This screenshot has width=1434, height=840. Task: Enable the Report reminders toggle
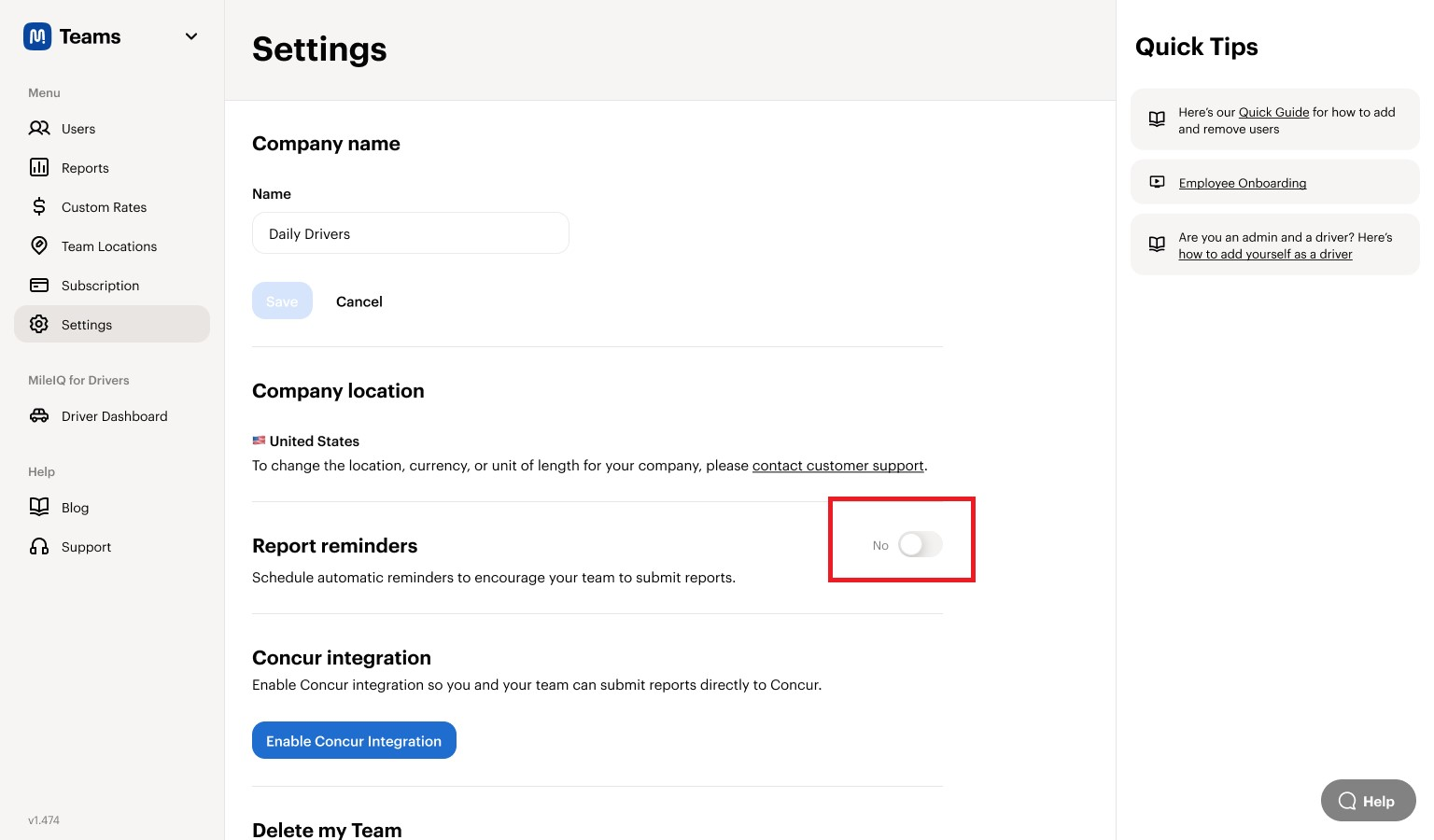[921, 545]
